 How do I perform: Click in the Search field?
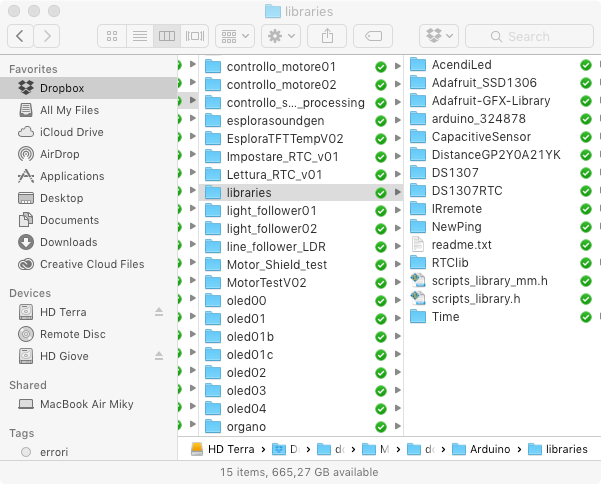point(528,36)
